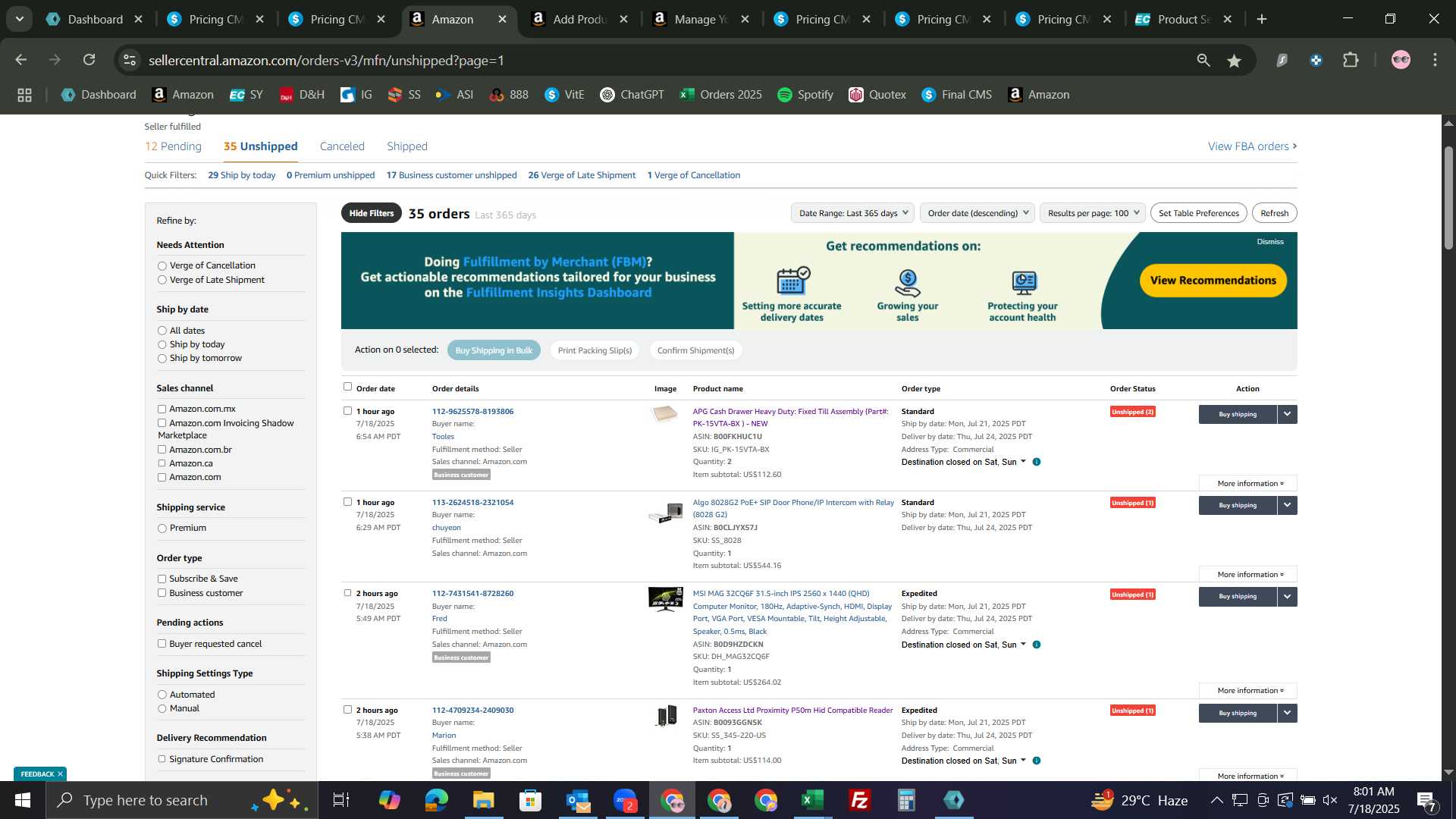Open the Final CMS bookmark
The width and height of the screenshot is (1456, 819).
pos(957,95)
